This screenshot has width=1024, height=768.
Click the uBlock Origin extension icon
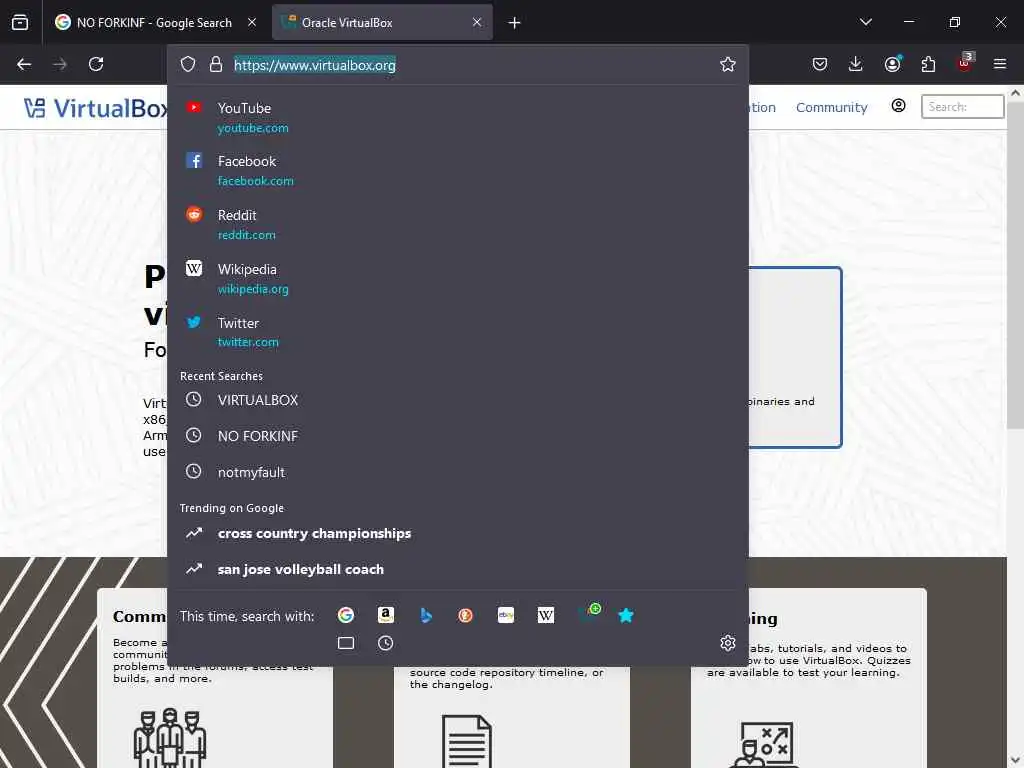tap(965, 63)
